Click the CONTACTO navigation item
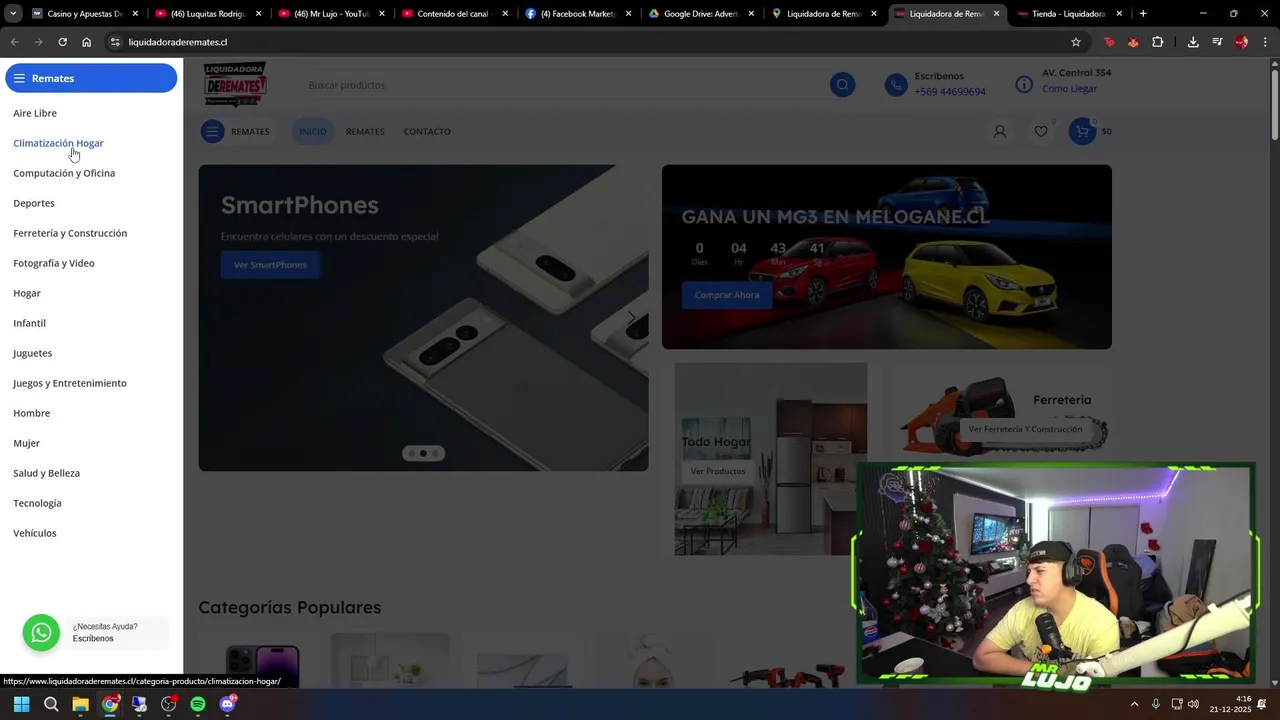 pyautogui.click(x=427, y=131)
